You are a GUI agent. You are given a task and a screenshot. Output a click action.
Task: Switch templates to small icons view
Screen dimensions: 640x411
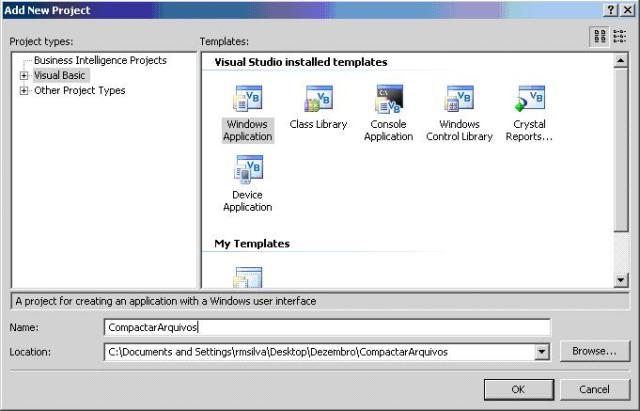619,36
